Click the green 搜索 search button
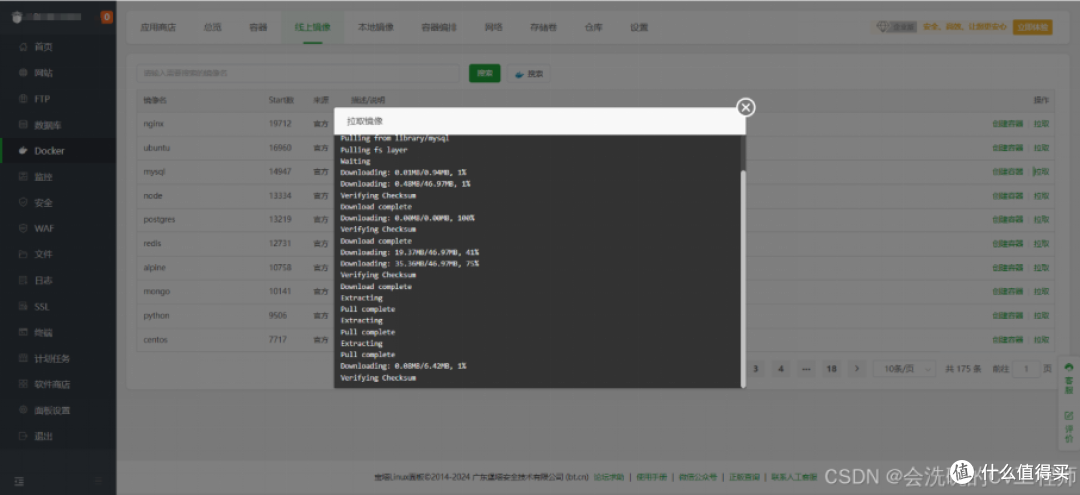The height and width of the screenshot is (495, 1080). 485,74
